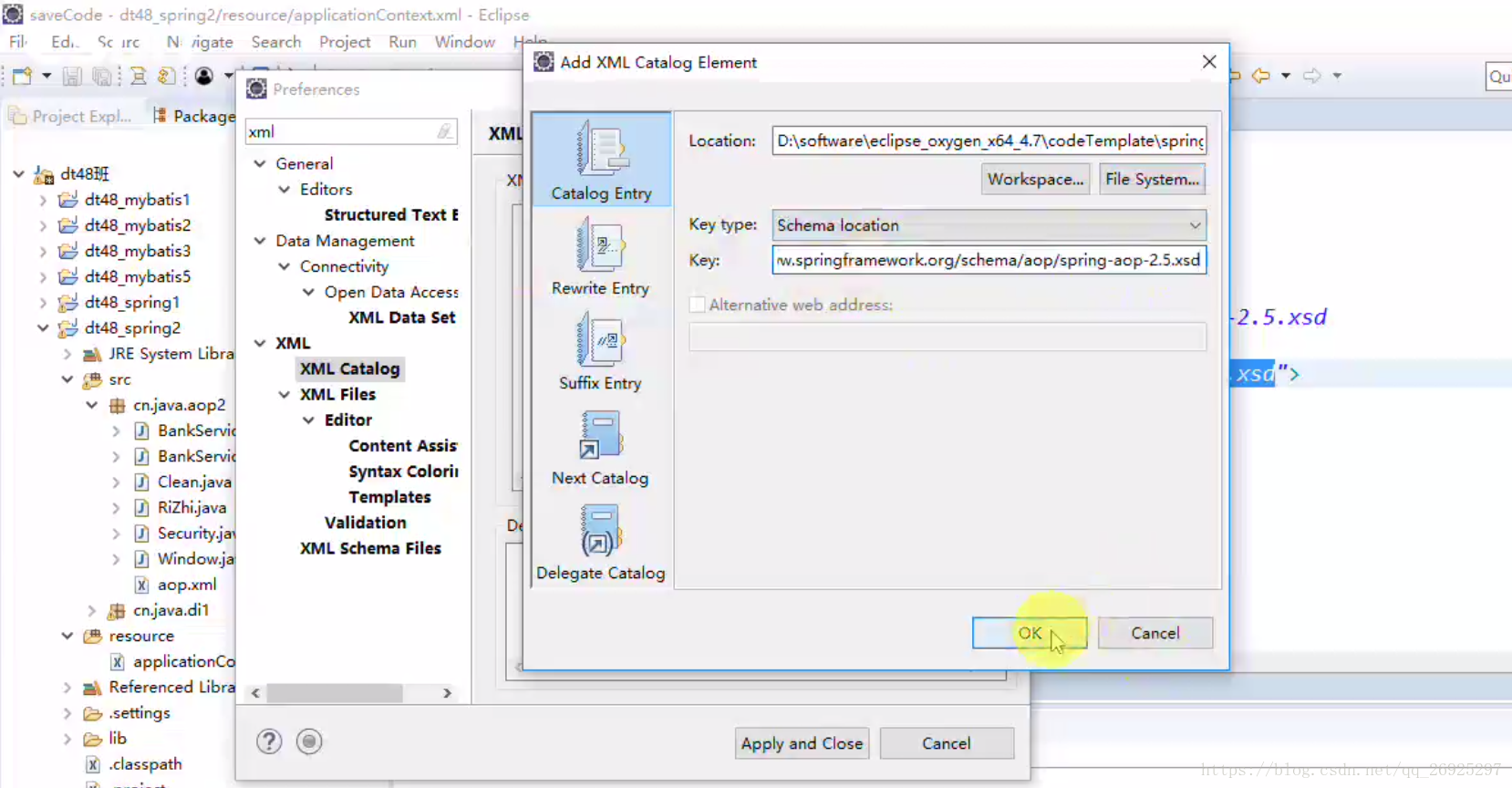Collapse the resource folder
Screen dimensions: 1512x788
[x=67, y=636]
